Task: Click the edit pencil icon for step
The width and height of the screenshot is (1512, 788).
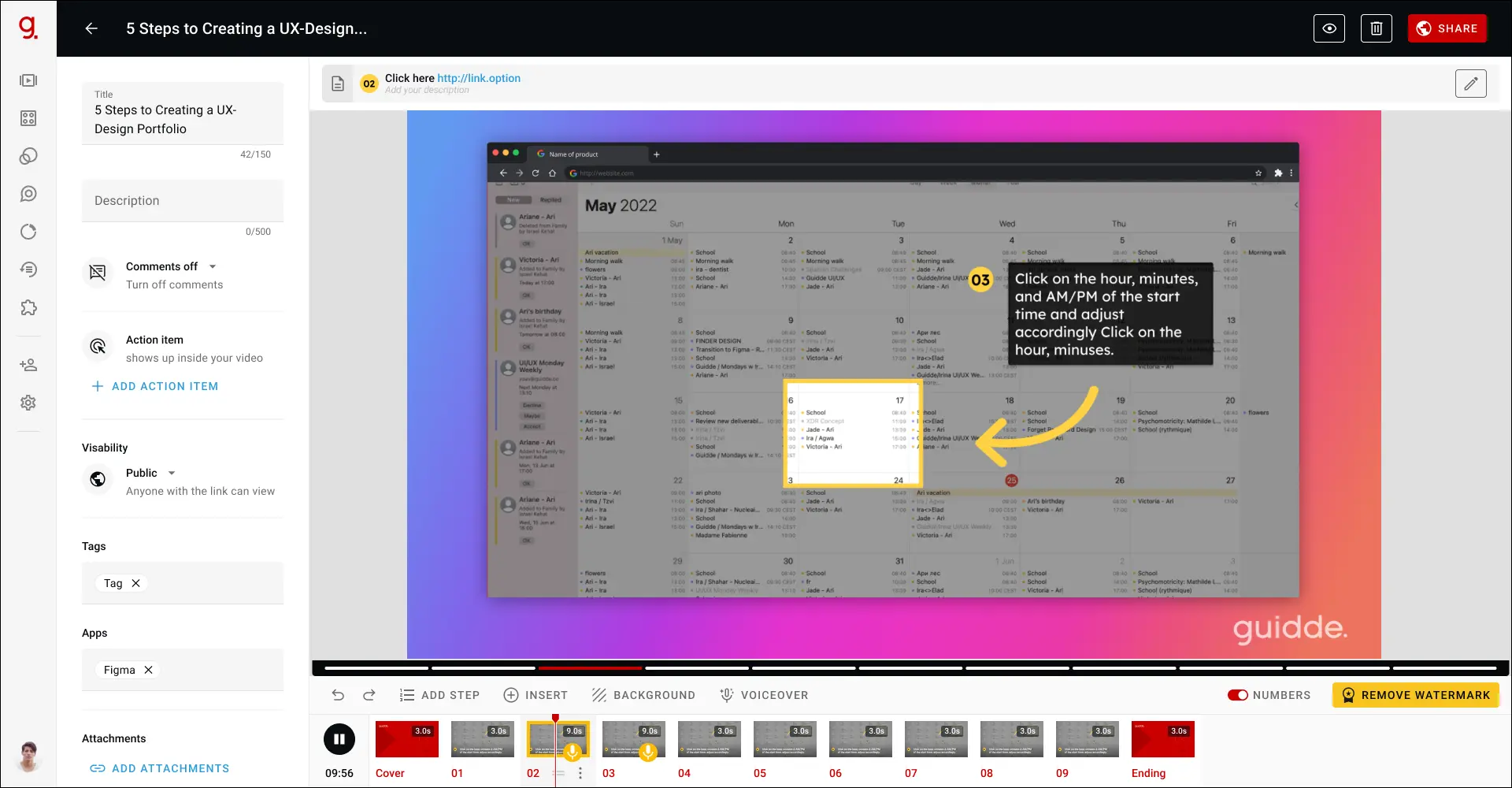Action: click(1471, 84)
